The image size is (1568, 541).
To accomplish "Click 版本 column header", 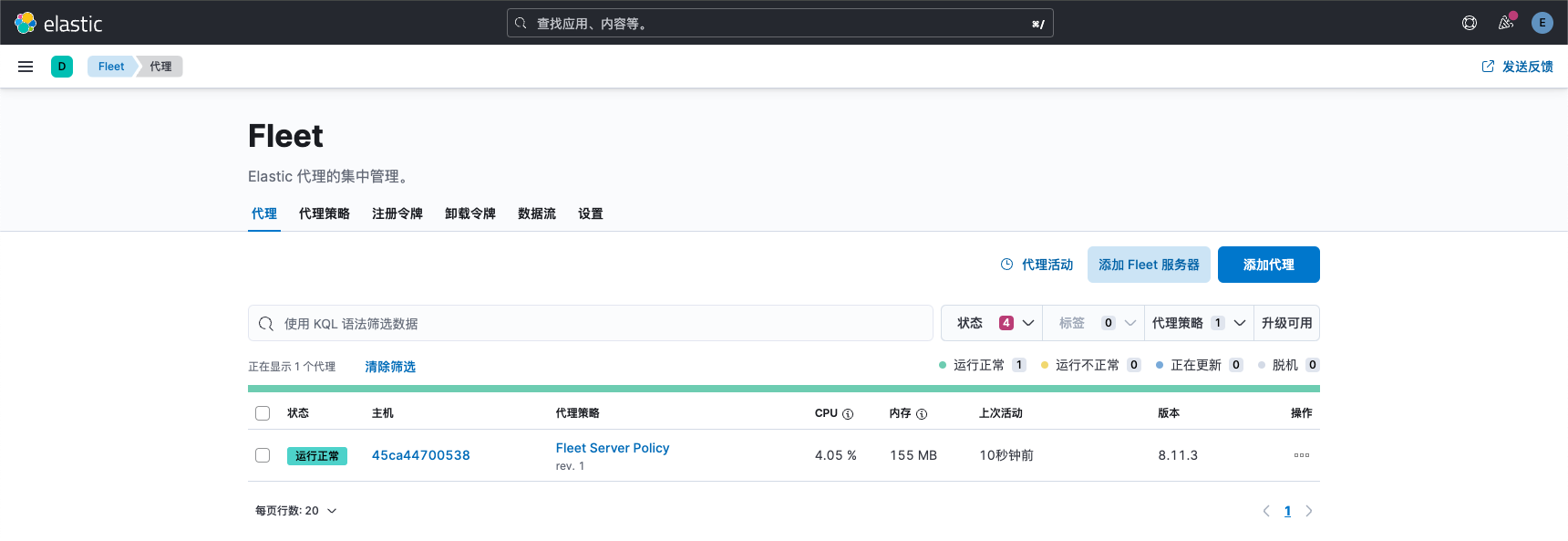I will pos(1169,413).
